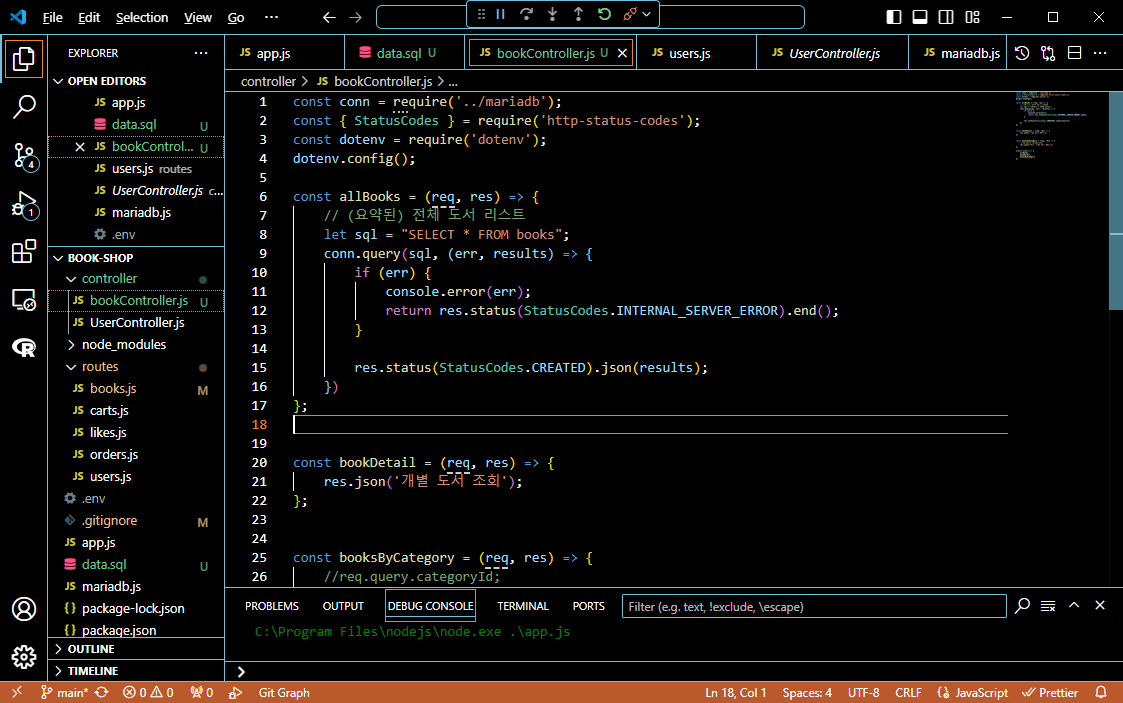This screenshot has height=703, width=1123.
Task: Customize the editor layout
Action: (x=972, y=17)
